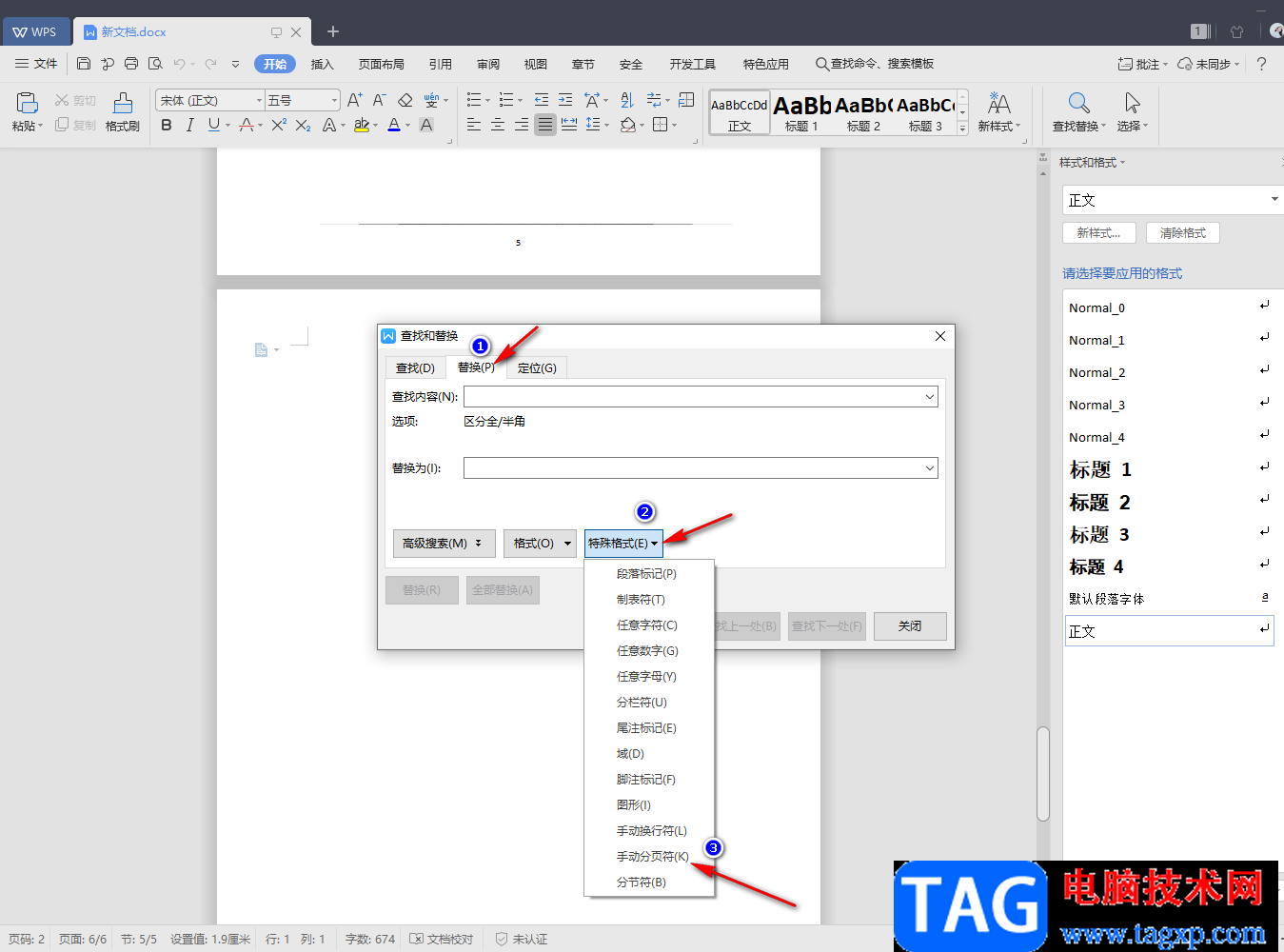This screenshot has width=1284, height=952.
Task: Center align the text
Action: tap(498, 125)
